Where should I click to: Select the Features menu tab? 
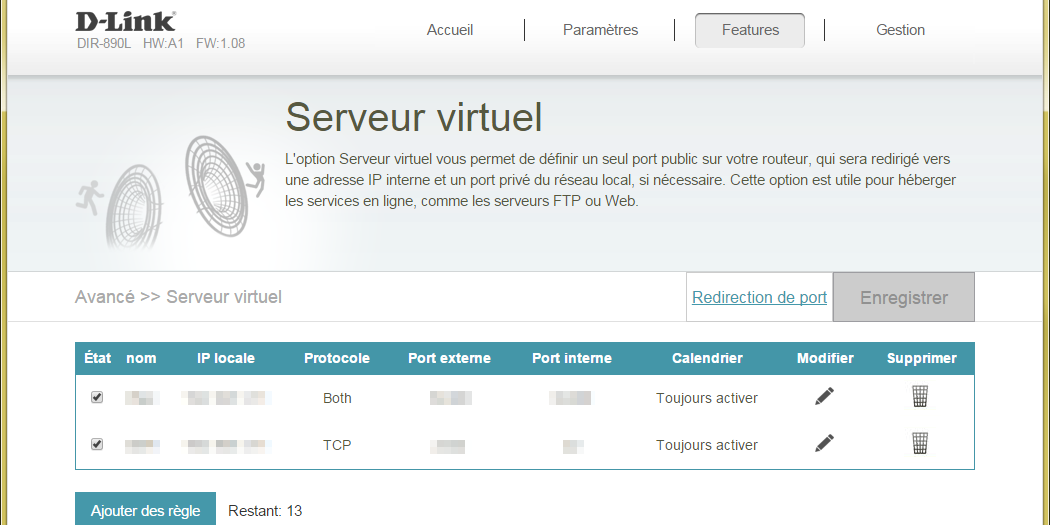(x=750, y=30)
